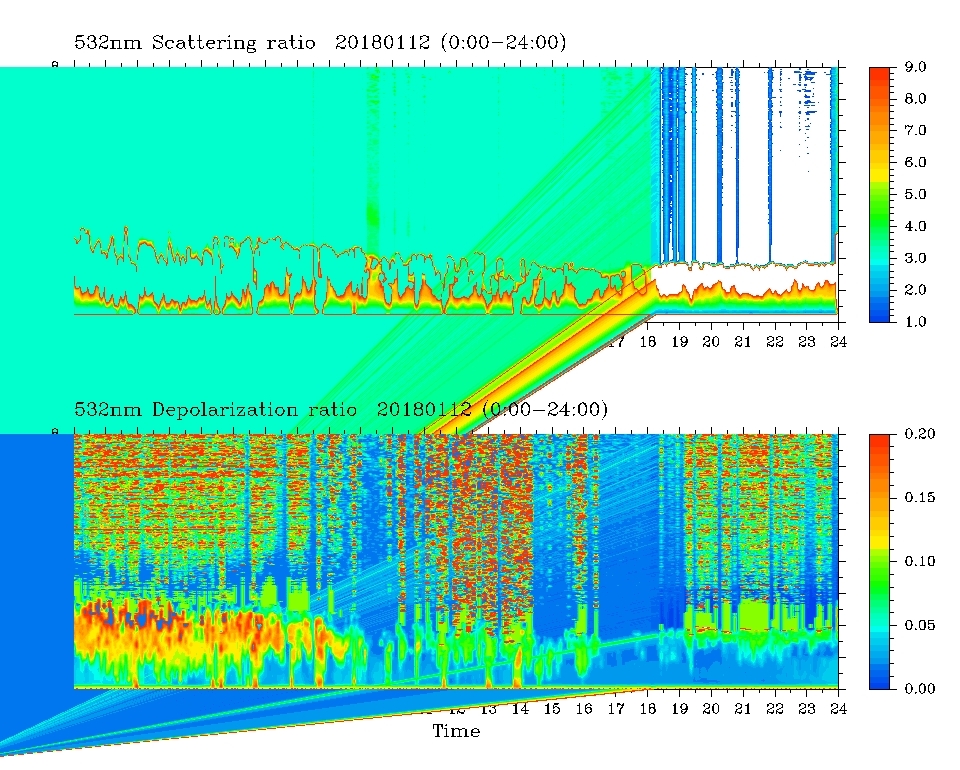Click hour 20 tick on scattering plot axis

click(711, 342)
